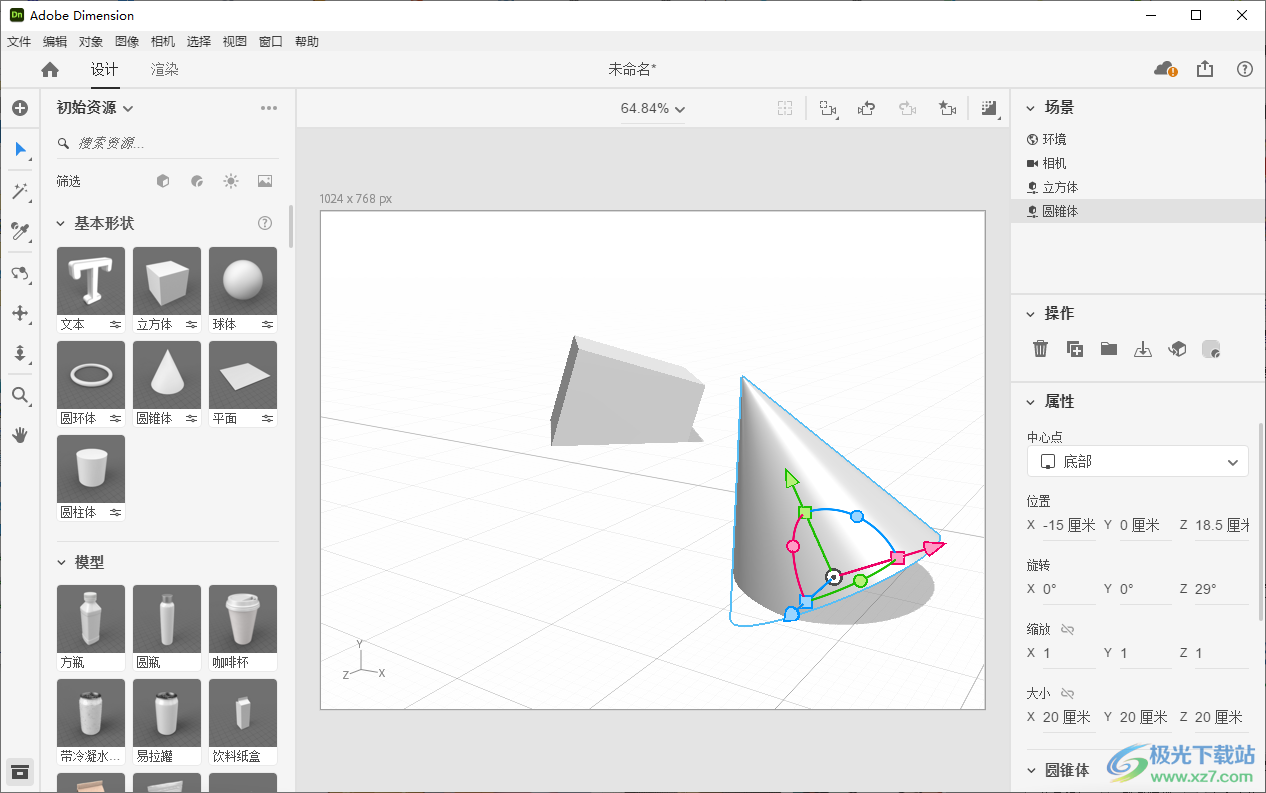This screenshot has height=793, width=1266.
Task: Open the 窗口 menu
Action: point(271,41)
